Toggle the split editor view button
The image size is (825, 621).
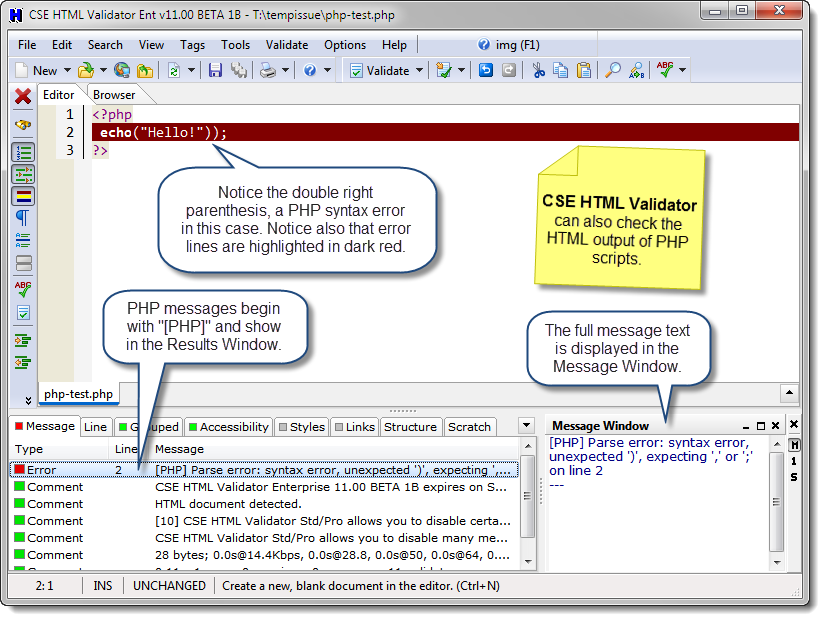24,263
